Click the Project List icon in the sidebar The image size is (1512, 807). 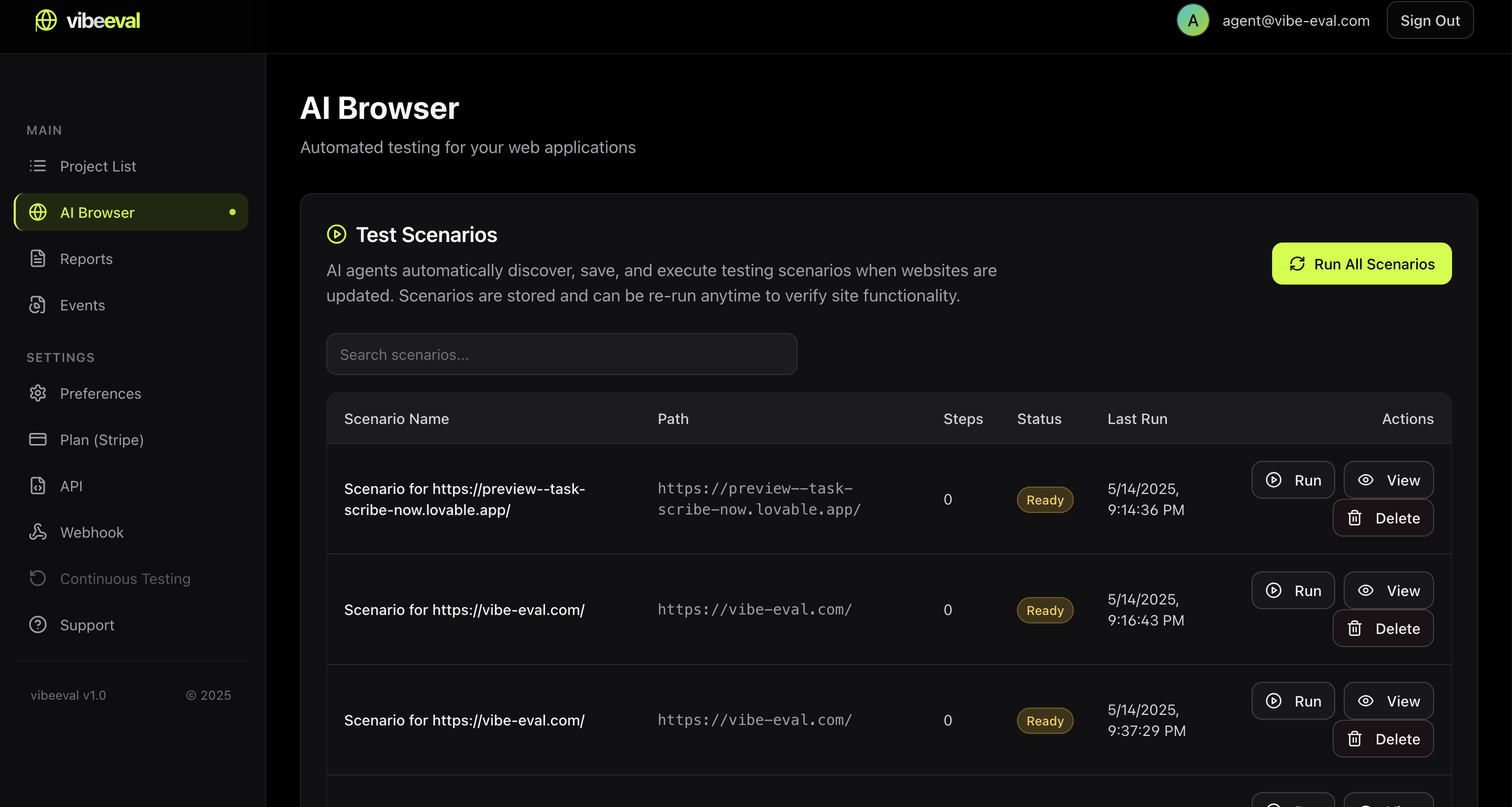pos(37,166)
